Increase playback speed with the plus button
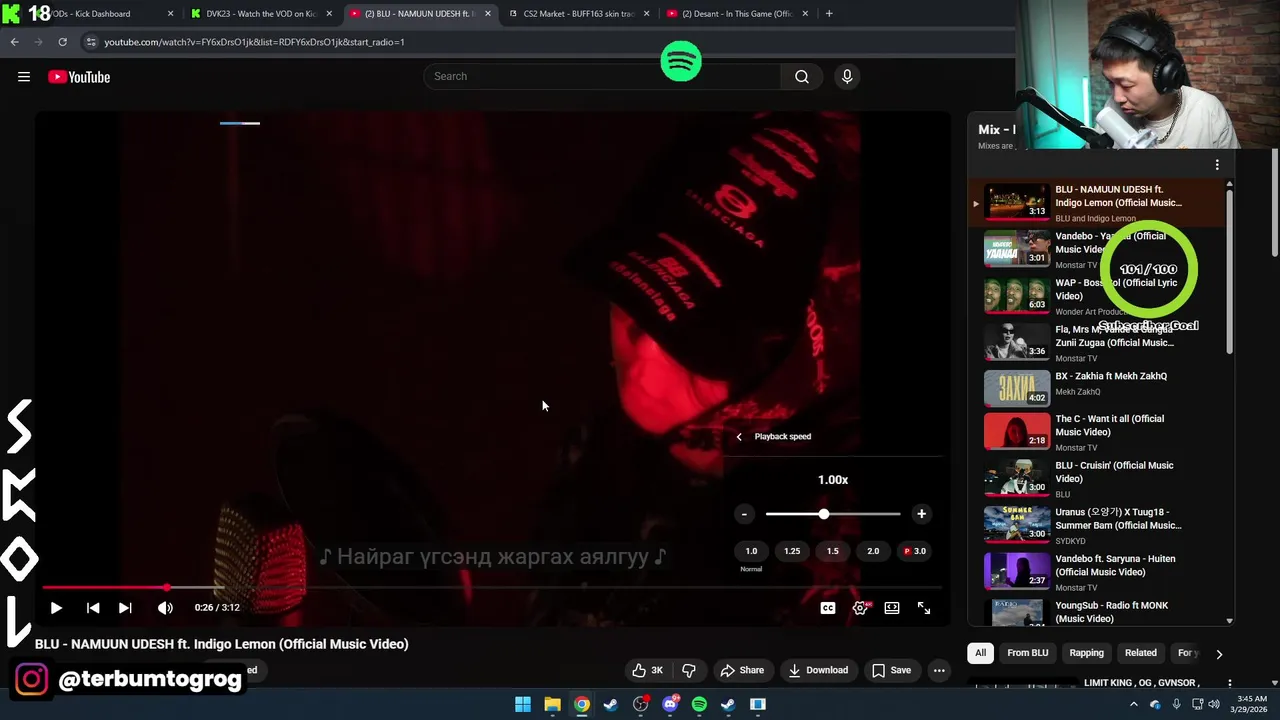1280x720 pixels. (x=921, y=514)
